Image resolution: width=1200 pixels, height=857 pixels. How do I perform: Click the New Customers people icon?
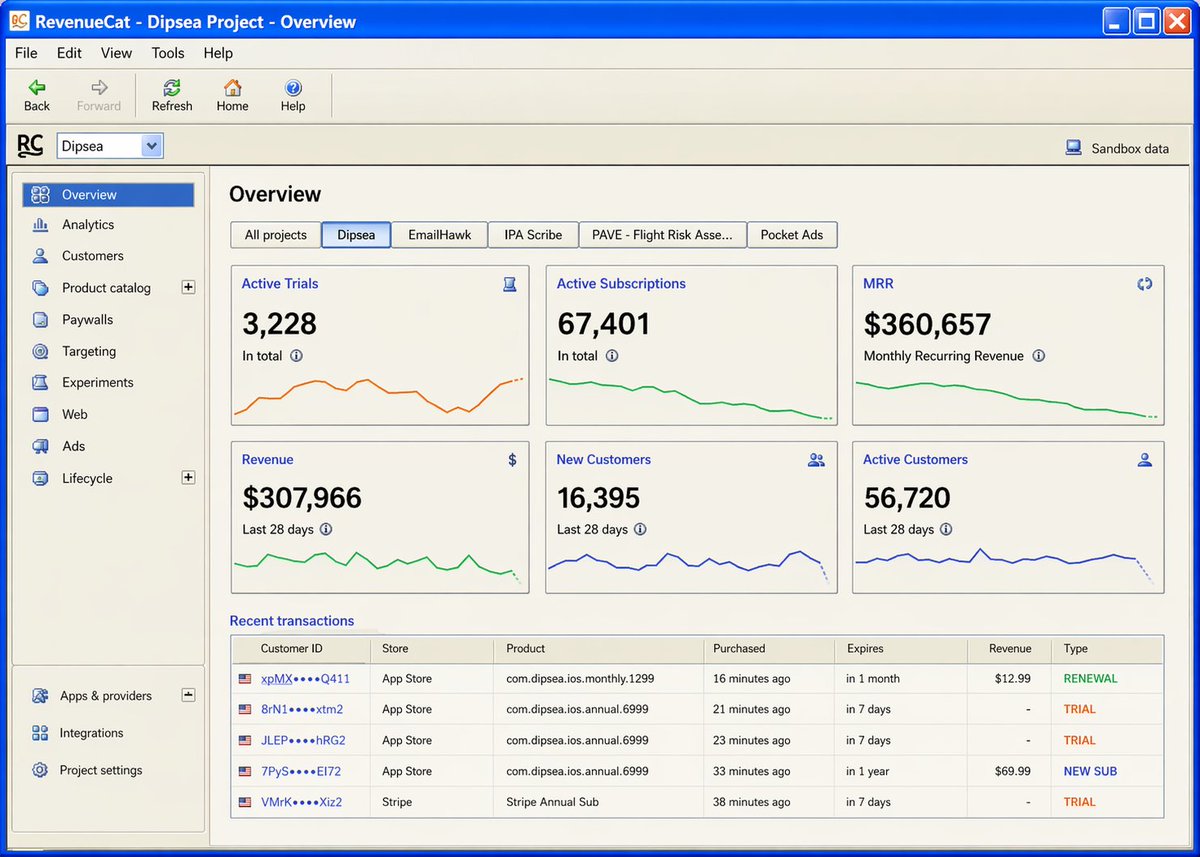pos(817,460)
